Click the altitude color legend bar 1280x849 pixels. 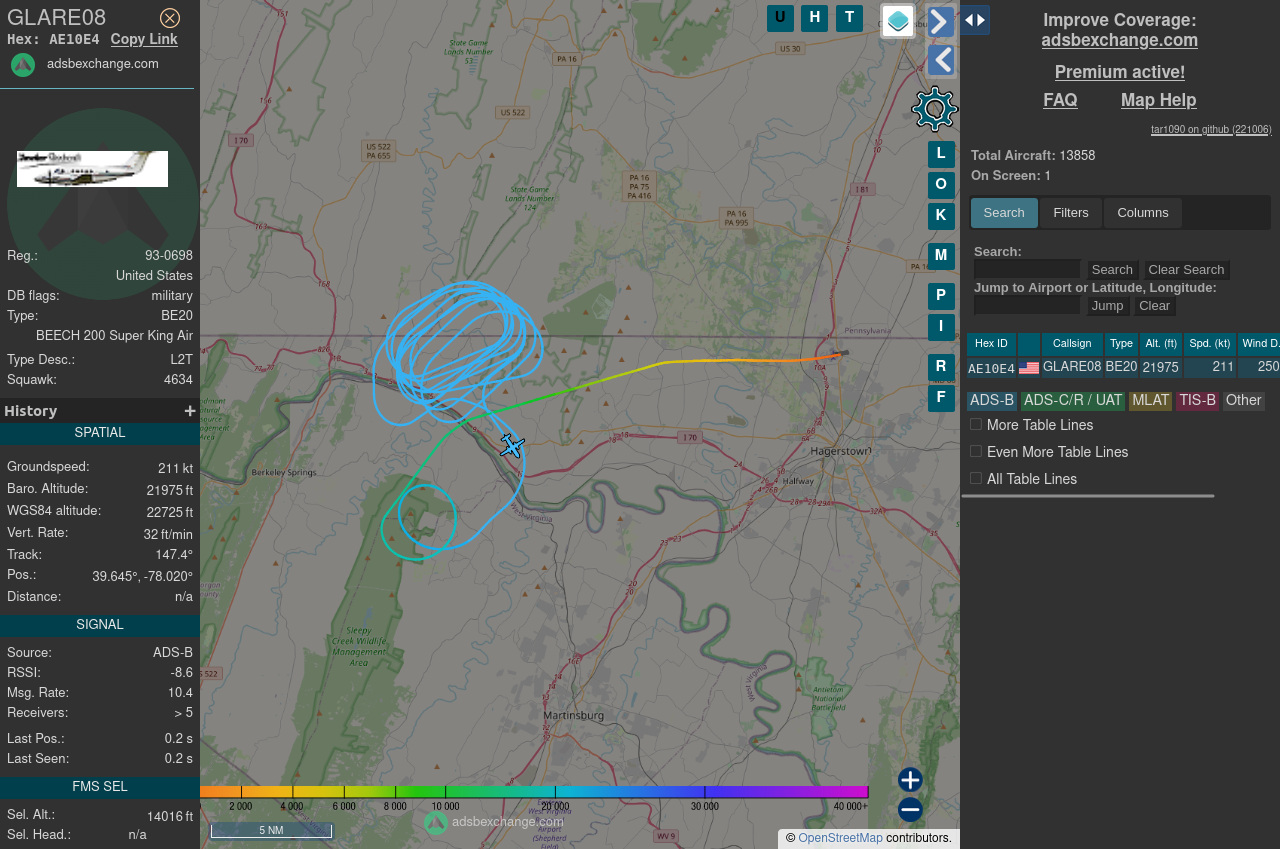[534, 792]
